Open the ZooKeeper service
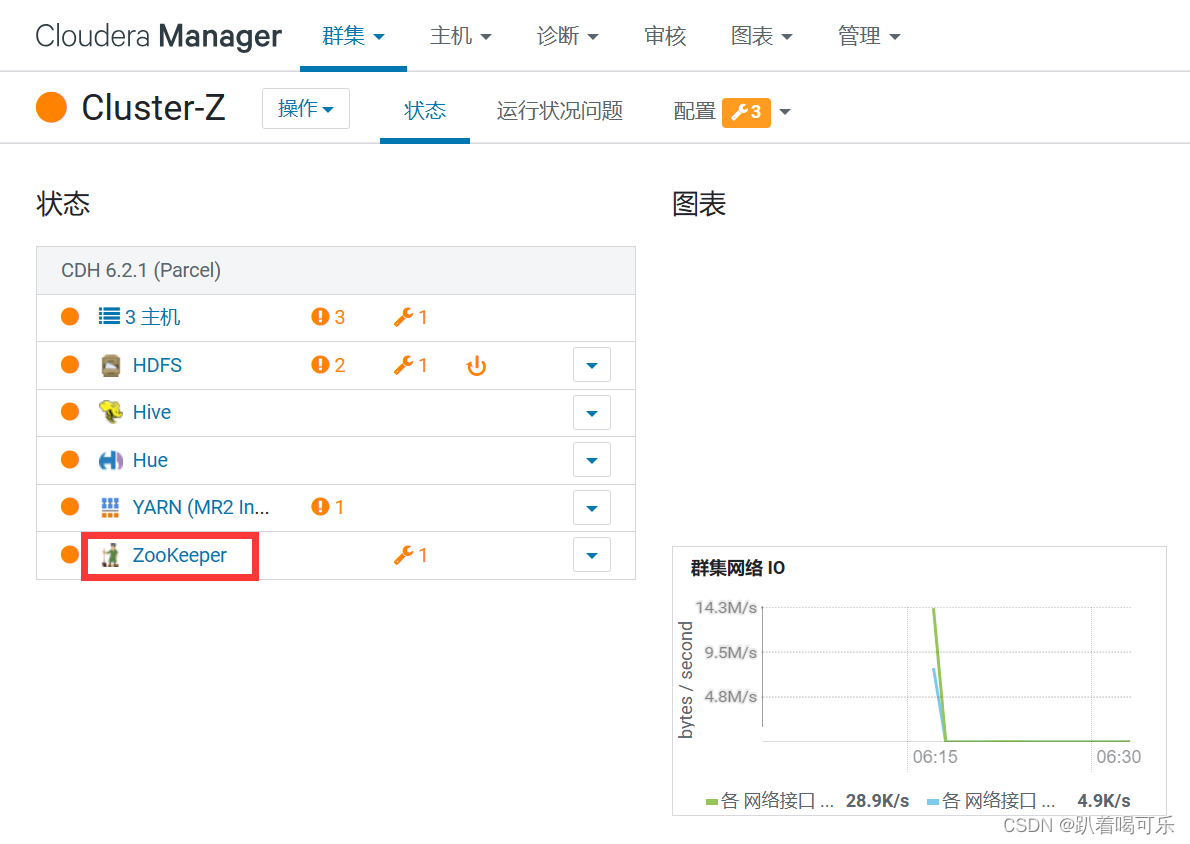 pos(180,555)
